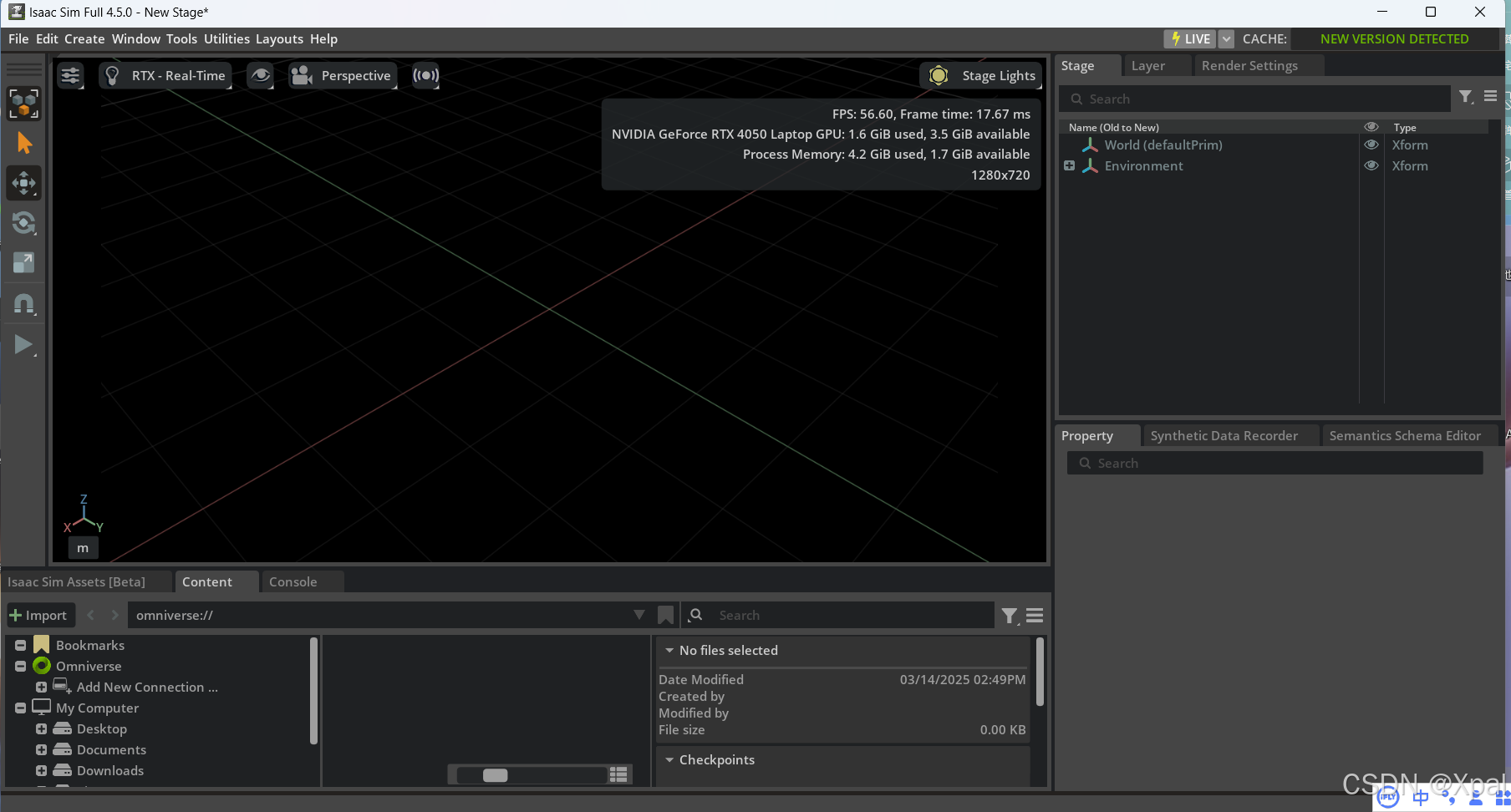
Task: Open the Help menu
Action: coord(323,38)
